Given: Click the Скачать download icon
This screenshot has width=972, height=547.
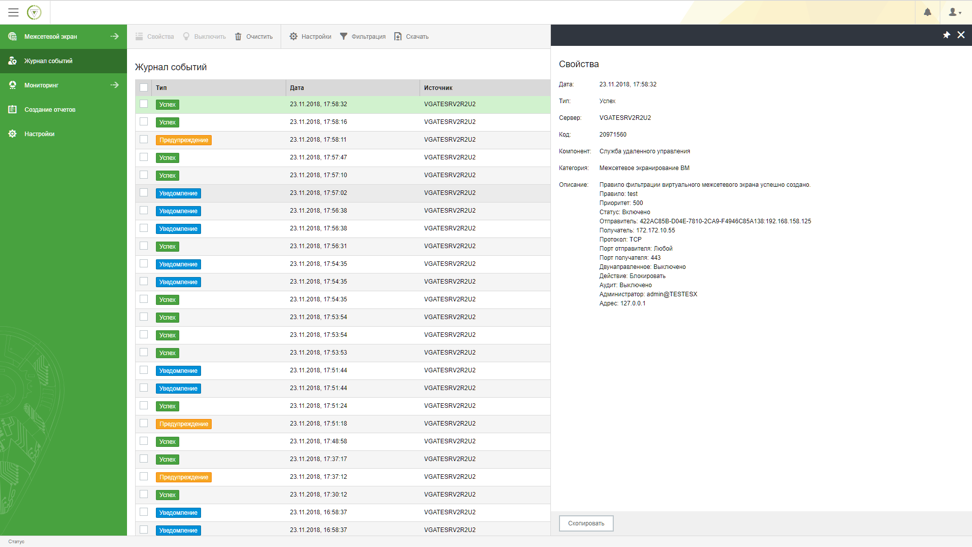Looking at the screenshot, I should [x=398, y=37].
